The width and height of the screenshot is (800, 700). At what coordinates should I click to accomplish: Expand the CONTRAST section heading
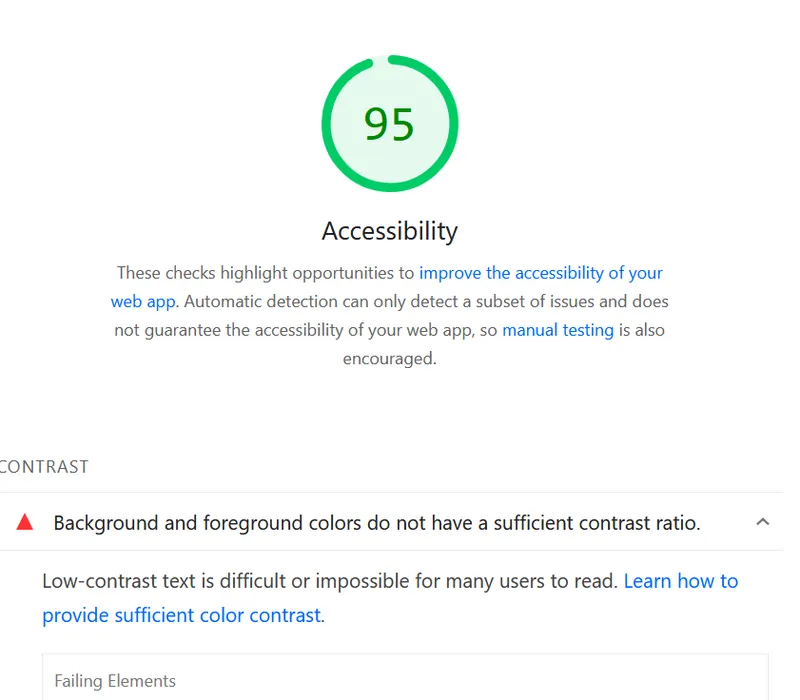(44, 466)
